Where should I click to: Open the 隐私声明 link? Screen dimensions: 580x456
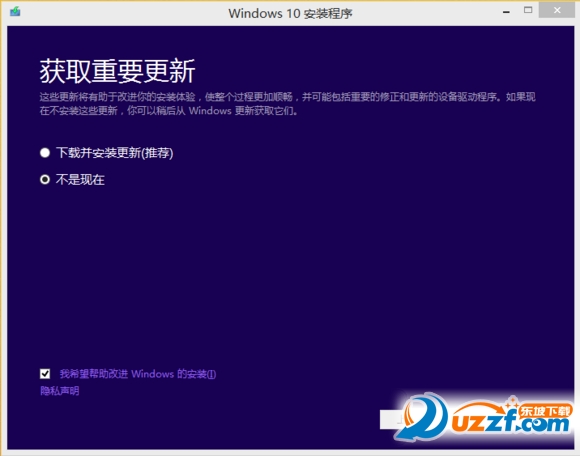click(60, 391)
